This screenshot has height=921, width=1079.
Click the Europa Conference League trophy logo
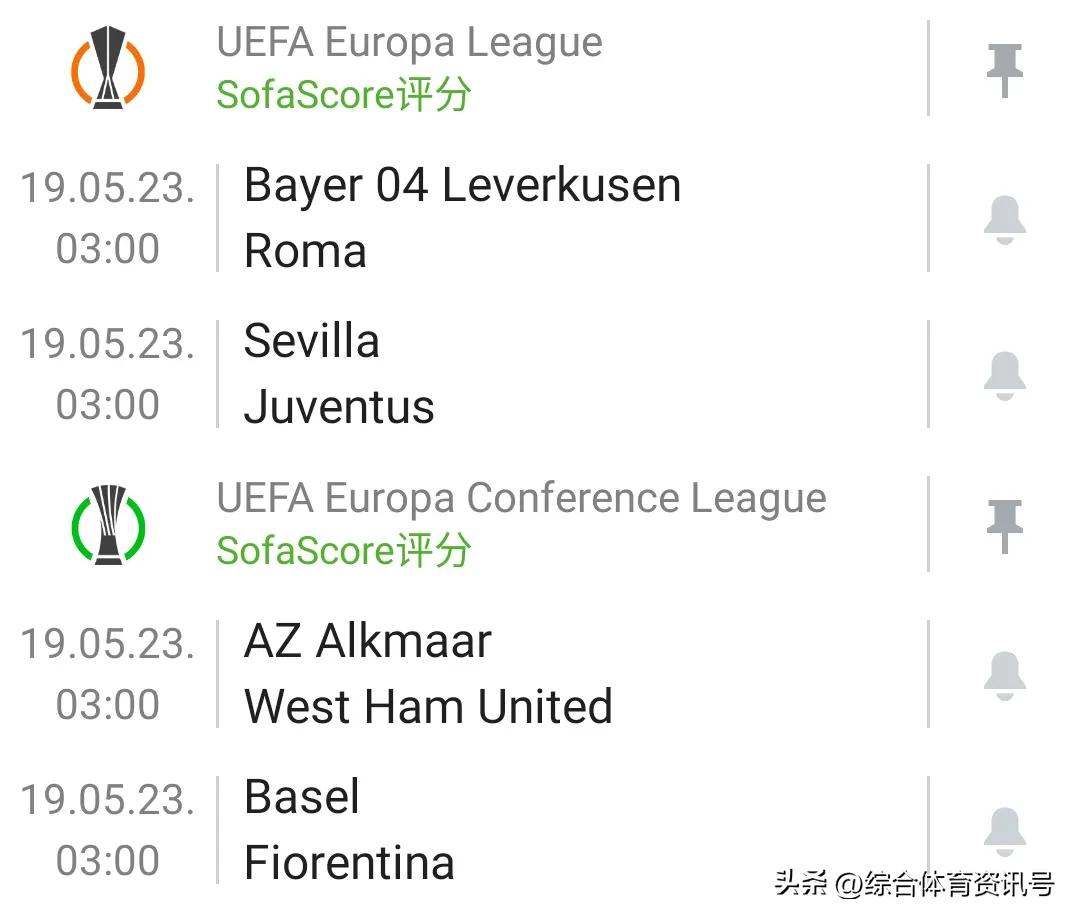click(x=108, y=524)
